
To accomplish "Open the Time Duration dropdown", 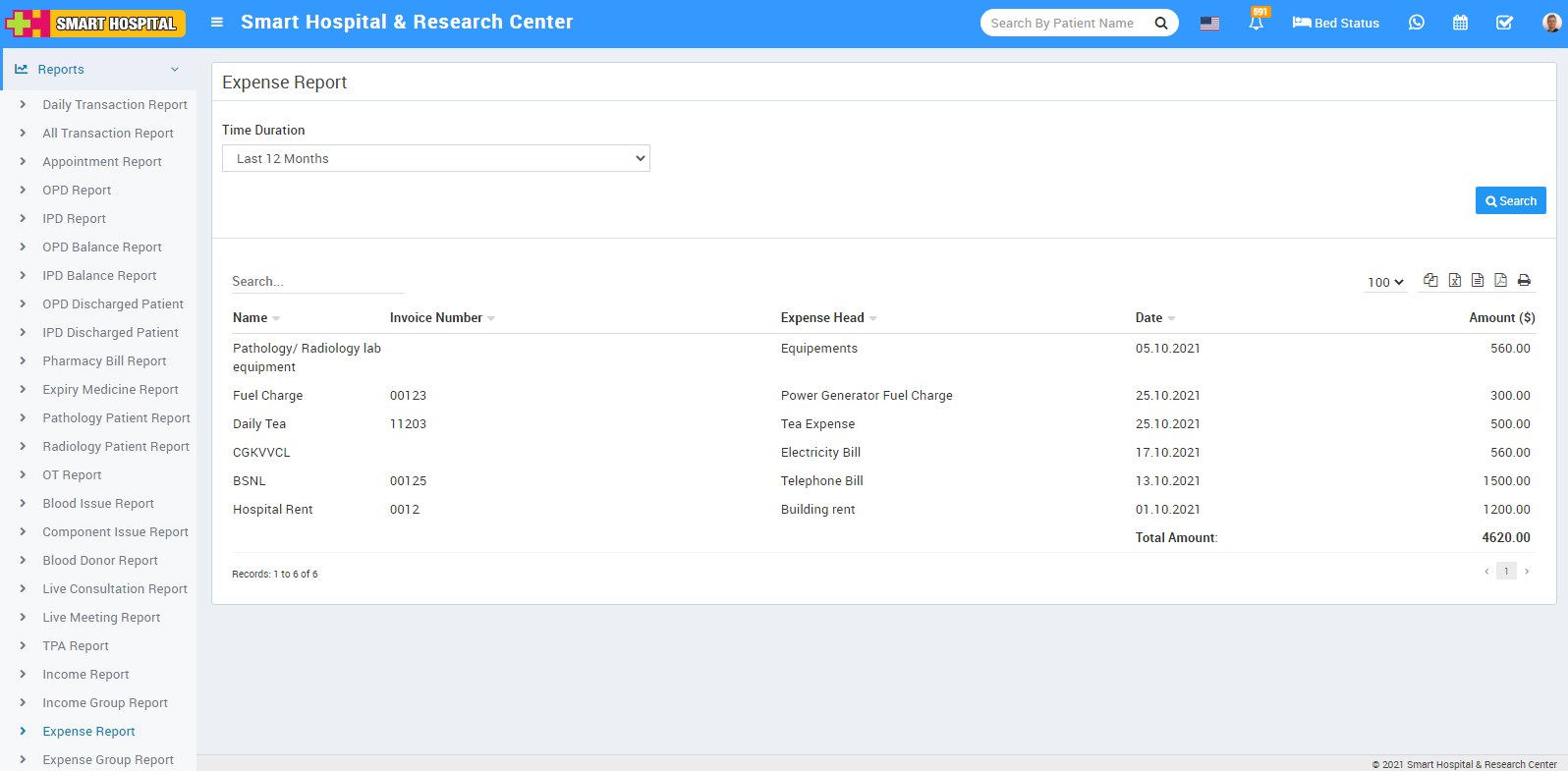I will point(436,158).
